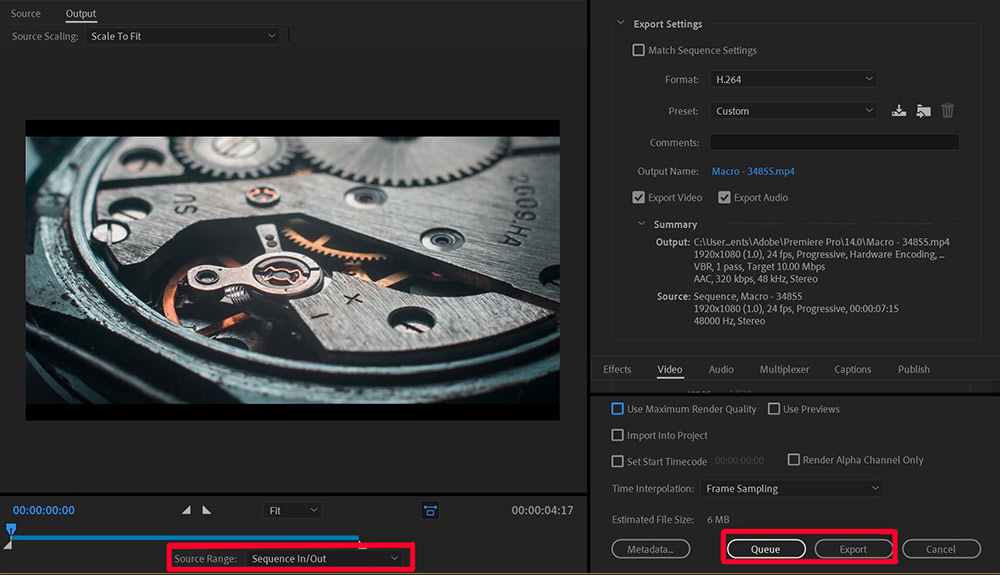This screenshot has height=575, width=1000.
Task: Switch to the Output tab
Action: [81, 13]
